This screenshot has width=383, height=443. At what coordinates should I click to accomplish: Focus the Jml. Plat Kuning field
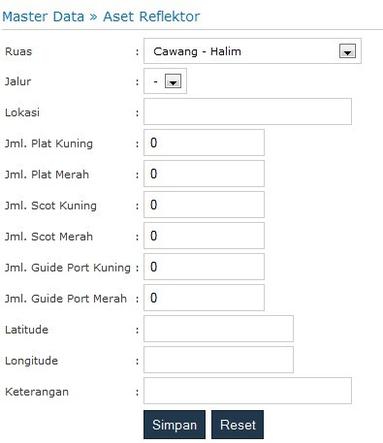[204, 143]
